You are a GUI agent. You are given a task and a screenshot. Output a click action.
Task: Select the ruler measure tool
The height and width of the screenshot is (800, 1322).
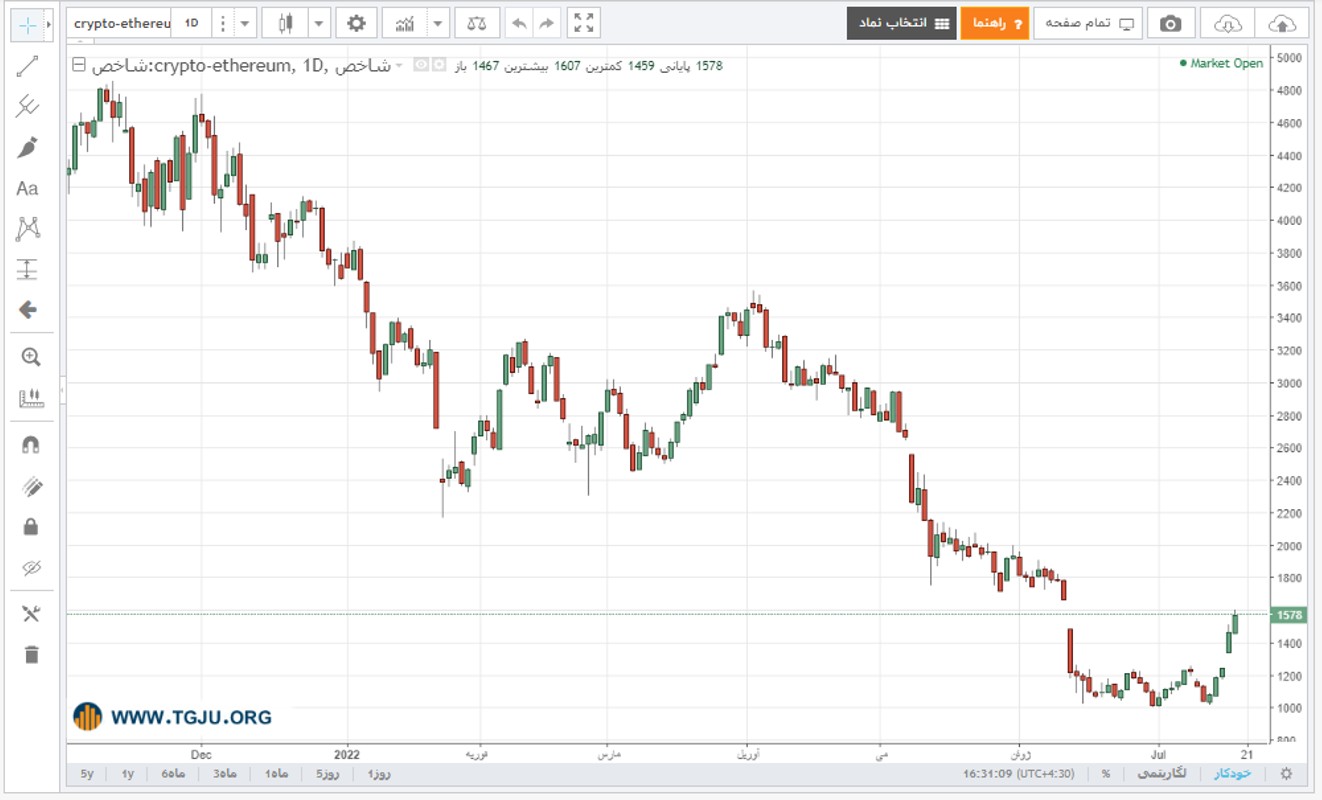pos(31,398)
